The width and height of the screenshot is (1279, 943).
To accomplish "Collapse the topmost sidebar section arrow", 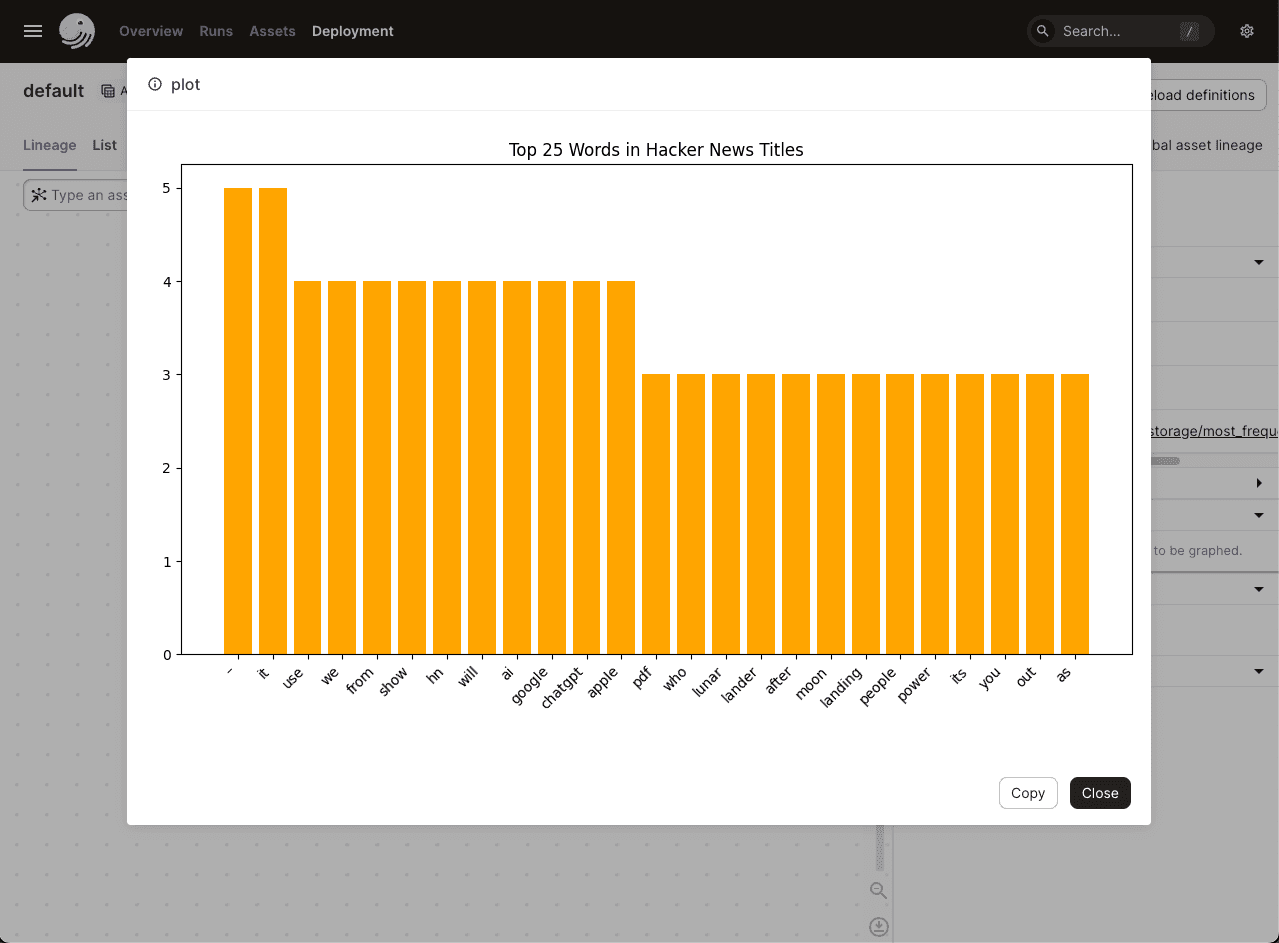I will click(1258, 262).
